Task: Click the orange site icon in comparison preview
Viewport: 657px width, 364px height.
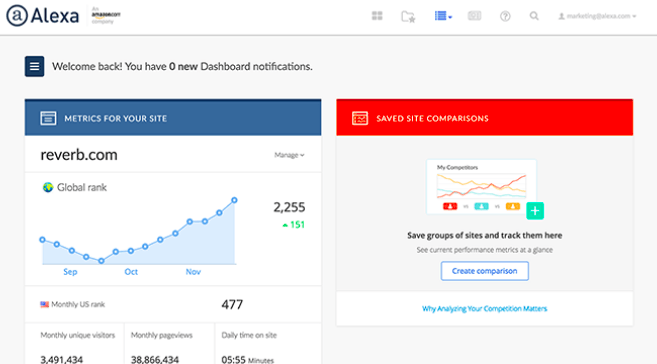Action: click(x=513, y=206)
